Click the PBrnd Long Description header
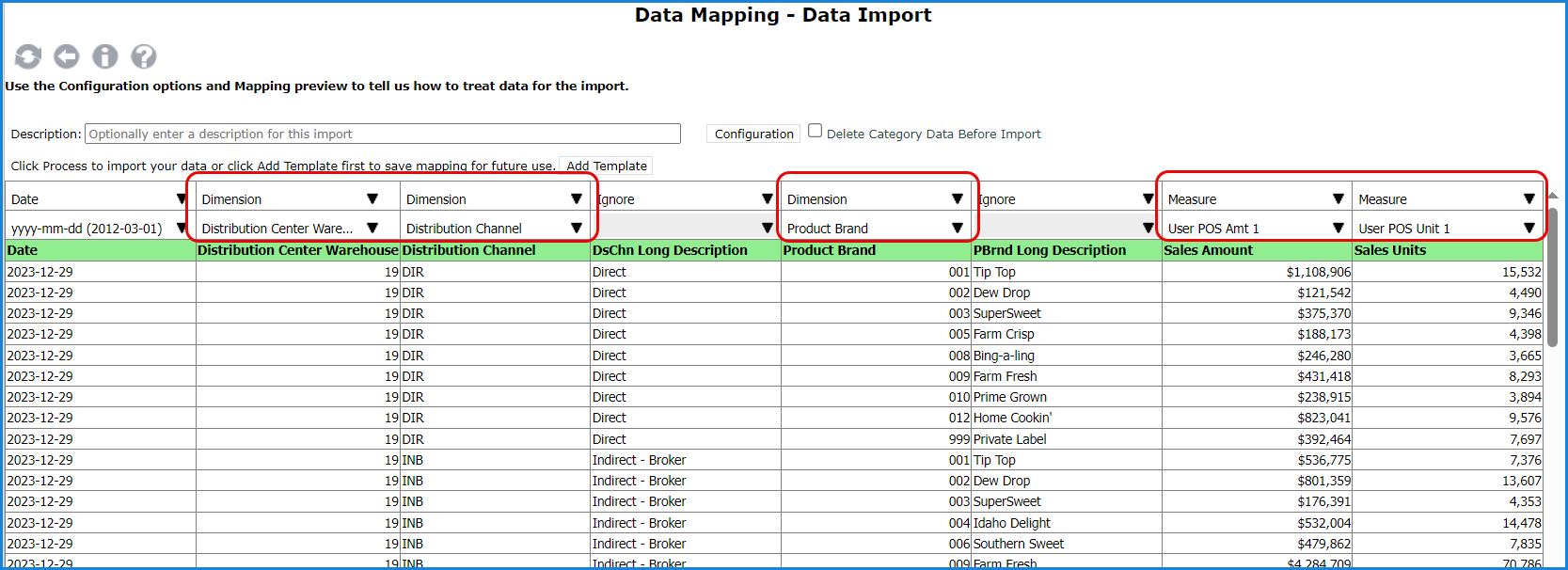Image resolution: width=1568 pixels, height=570 pixels. [1067, 250]
